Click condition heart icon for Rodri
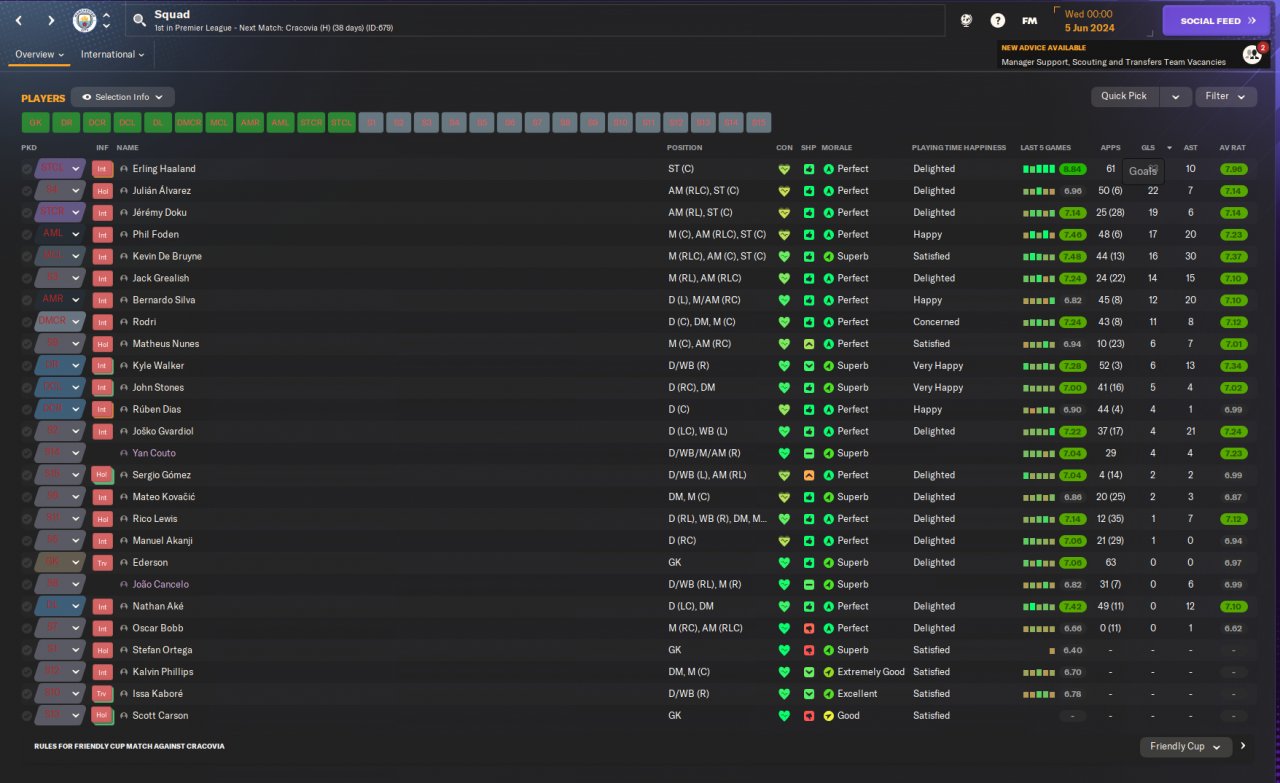This screenshot has width=1280, height=783. tap(784, 322)
